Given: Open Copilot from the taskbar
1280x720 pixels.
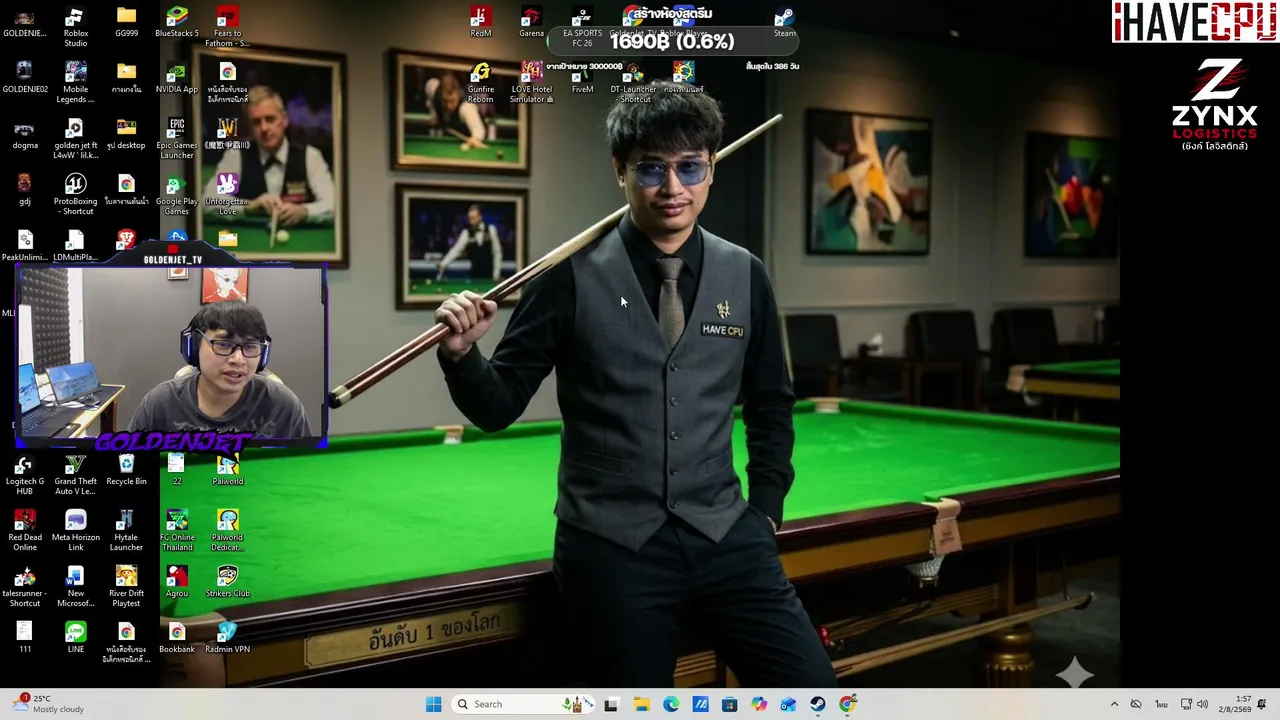Looking at the screenshot, I should 759,704.
